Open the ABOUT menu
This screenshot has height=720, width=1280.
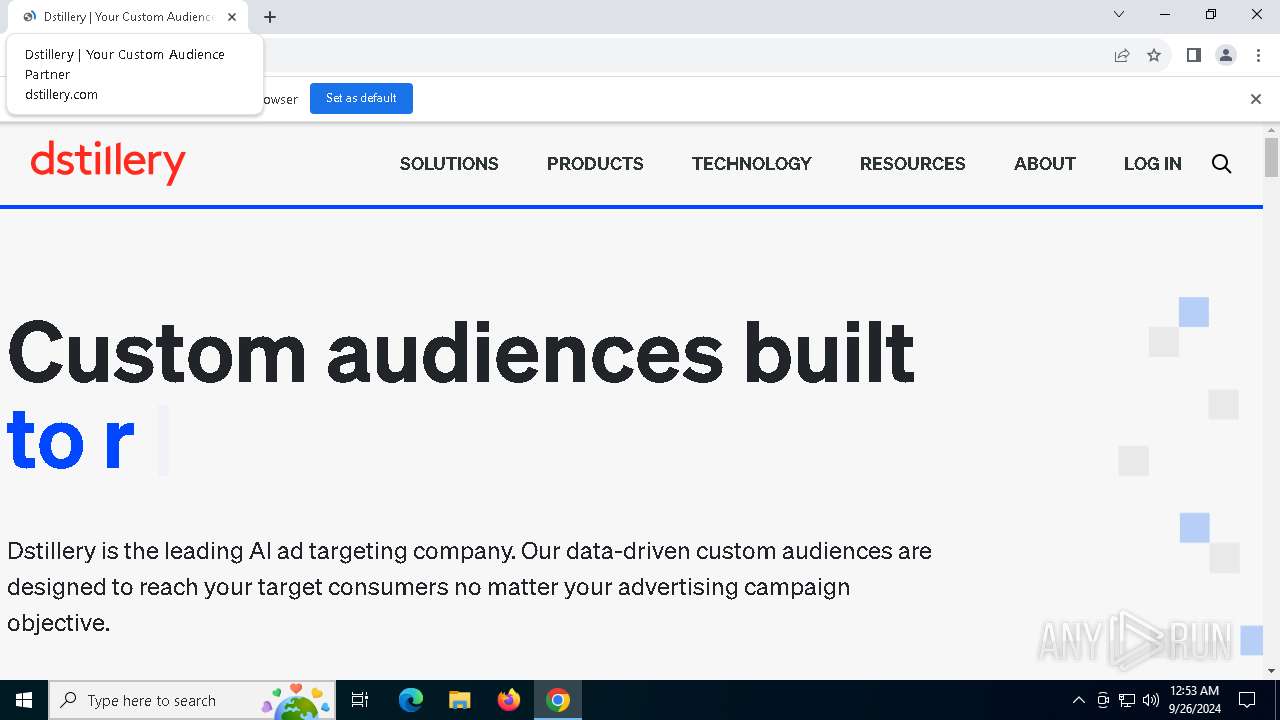coord(1045,164)
